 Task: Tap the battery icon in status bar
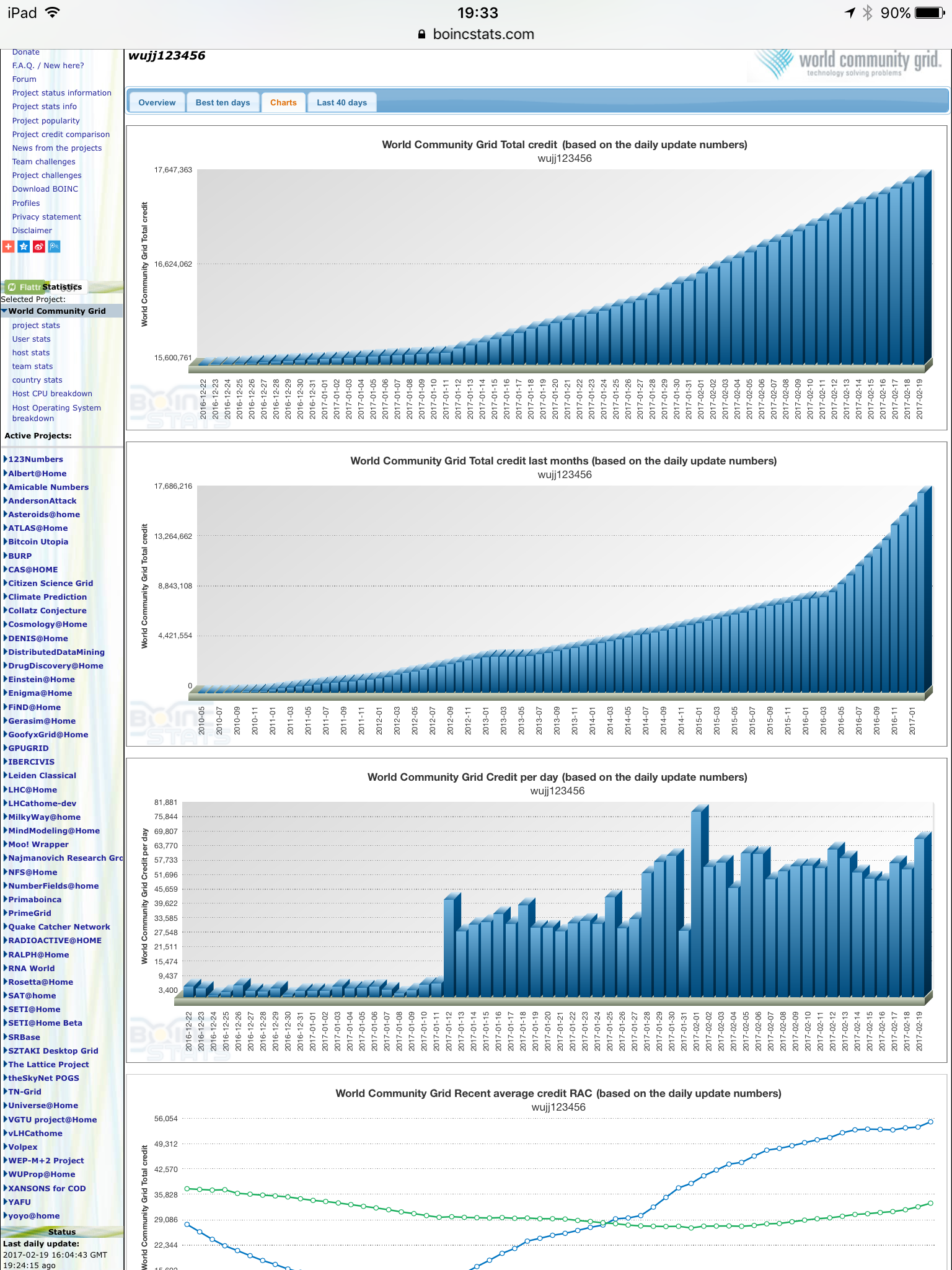click(930, 13)
